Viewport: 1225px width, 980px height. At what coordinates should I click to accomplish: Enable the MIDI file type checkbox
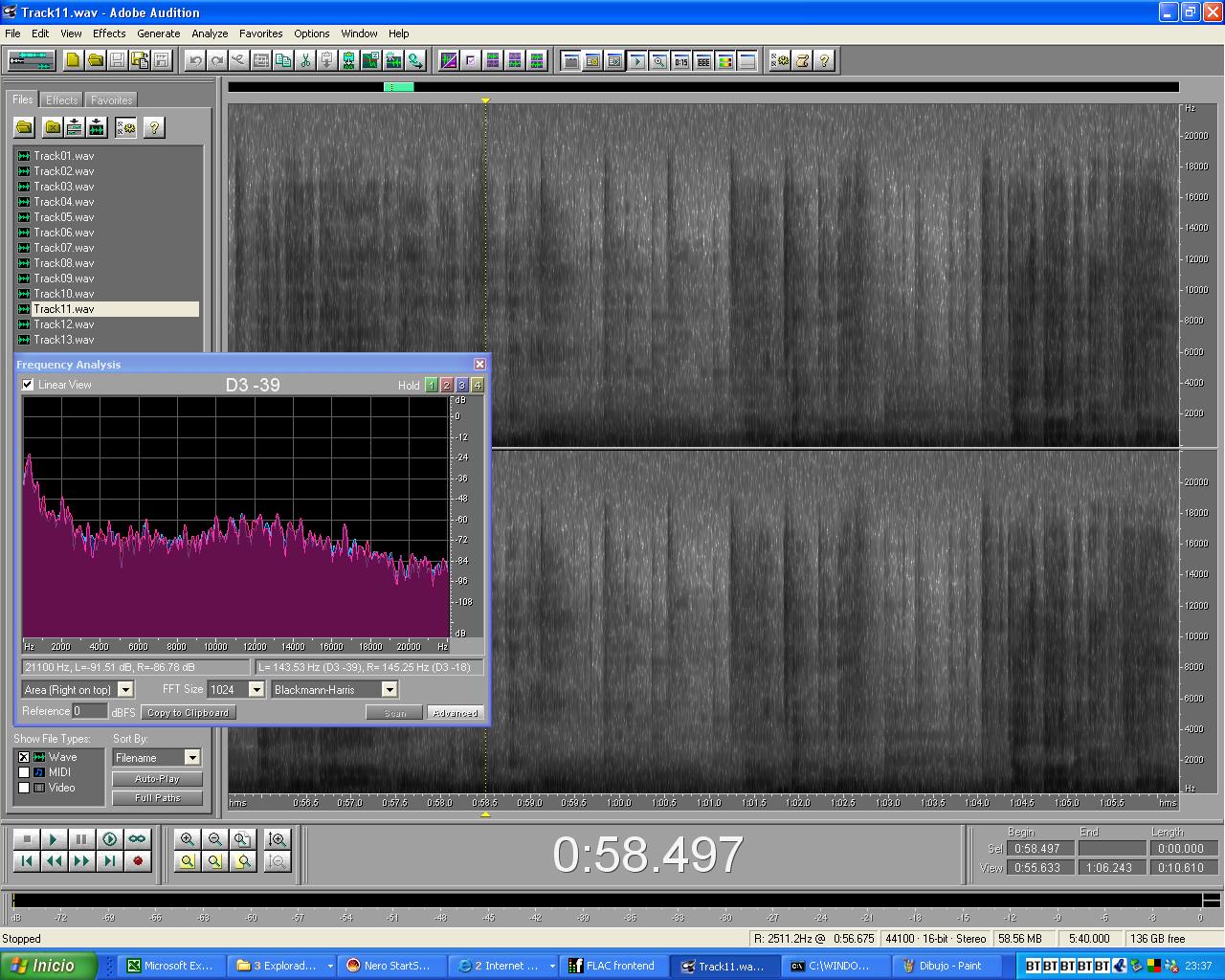pyautogui.click(x=24, y=772)
